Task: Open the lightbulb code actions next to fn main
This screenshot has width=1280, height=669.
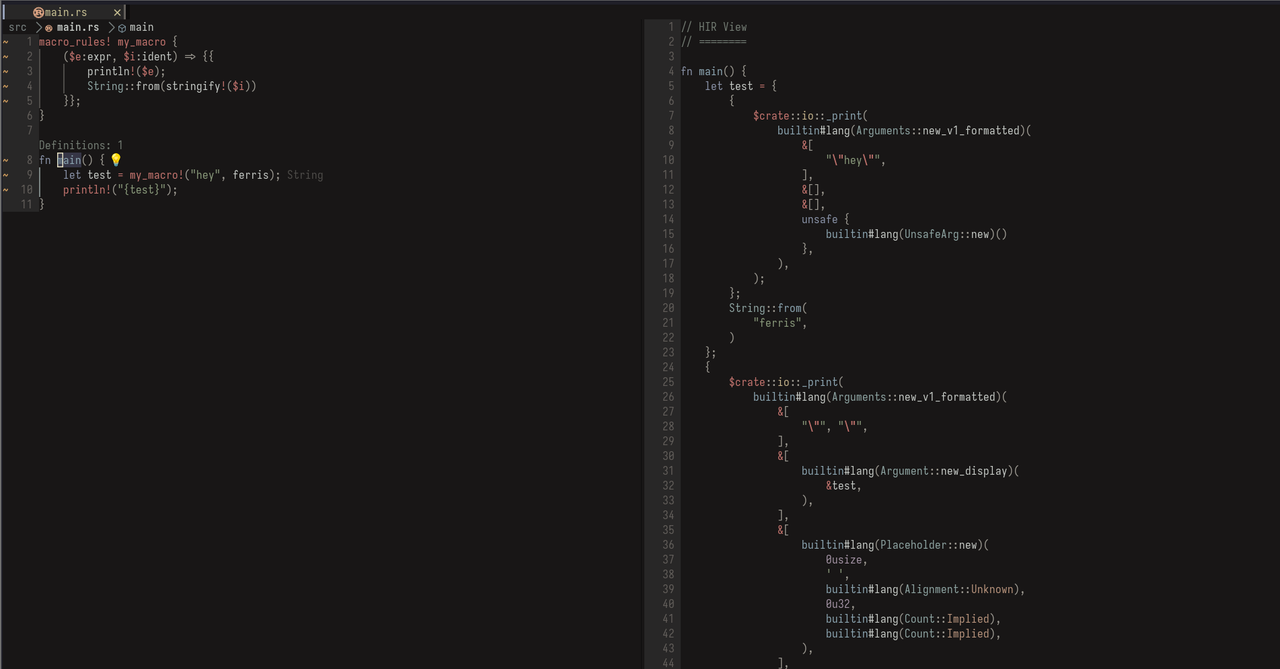Action: click(115, 160)
